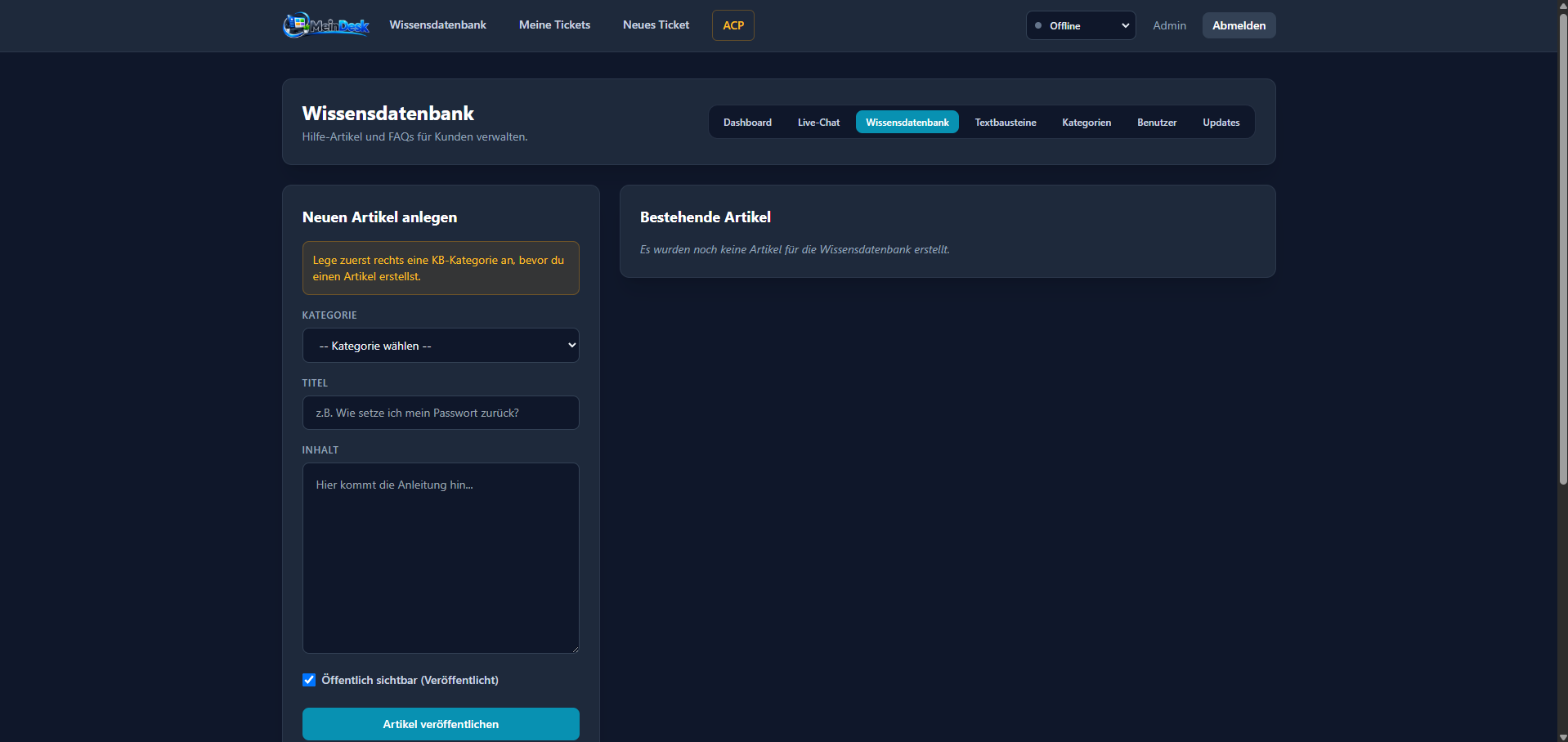Click the 'Hilfe-Artikel und FAQs' subtitle
The width and height of the screenshot is (1568, 742).
414,137
